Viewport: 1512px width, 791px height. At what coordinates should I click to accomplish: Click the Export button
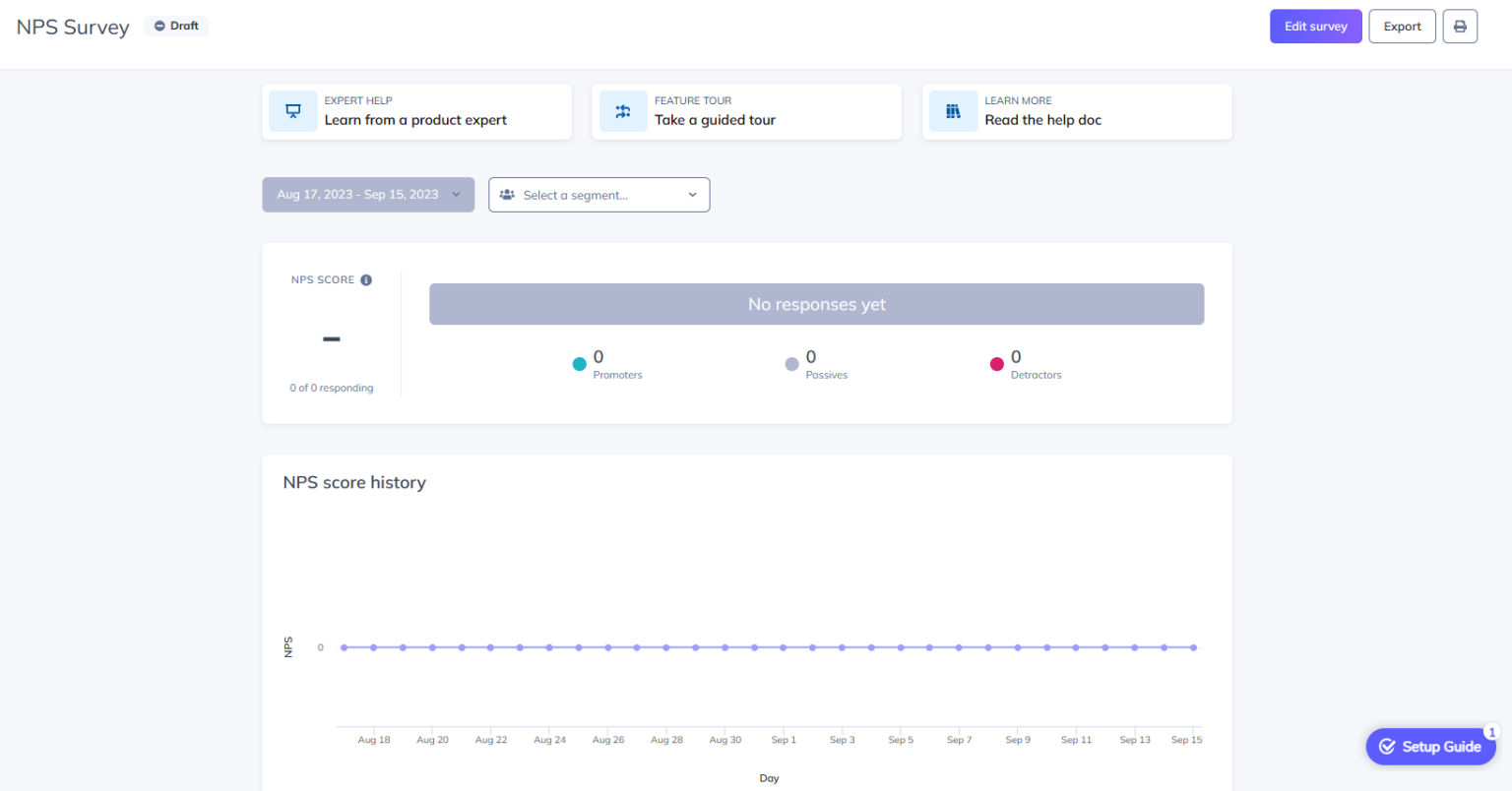point(1402,26)
